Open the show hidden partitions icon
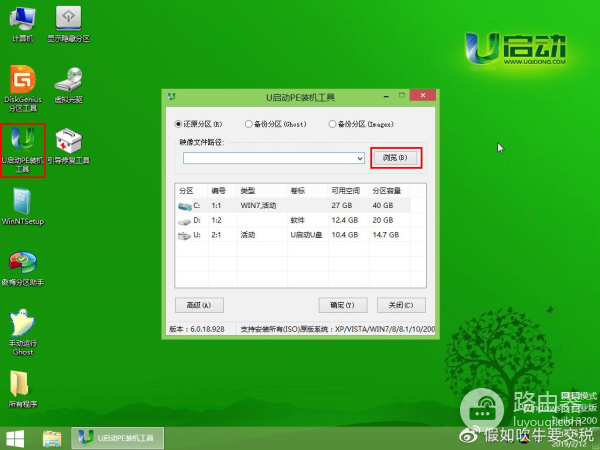The image size is (600, 450). 68,23
